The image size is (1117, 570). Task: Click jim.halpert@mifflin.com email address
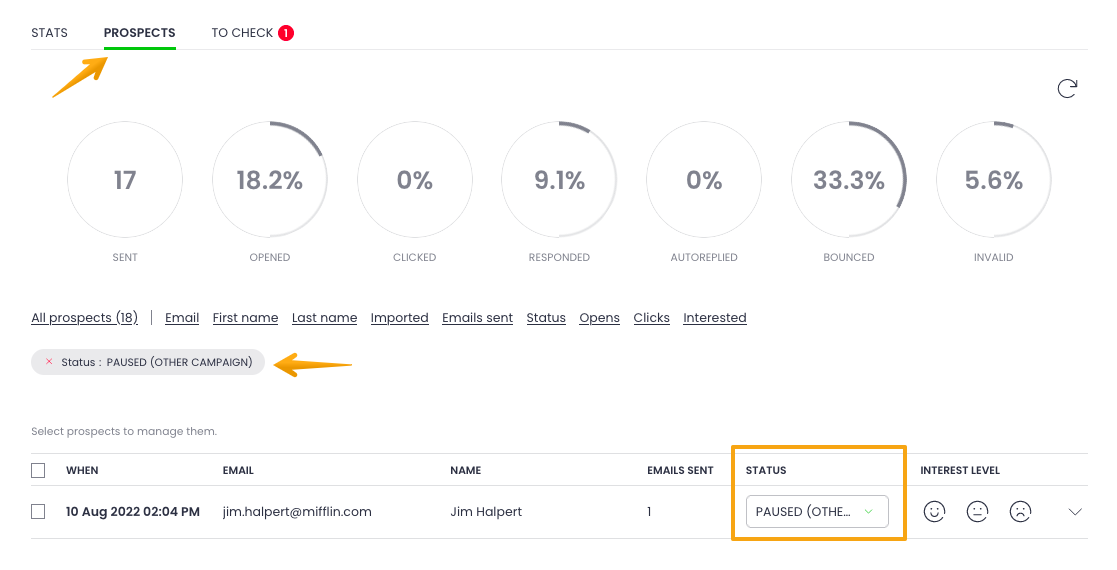[x=297, y=512]
